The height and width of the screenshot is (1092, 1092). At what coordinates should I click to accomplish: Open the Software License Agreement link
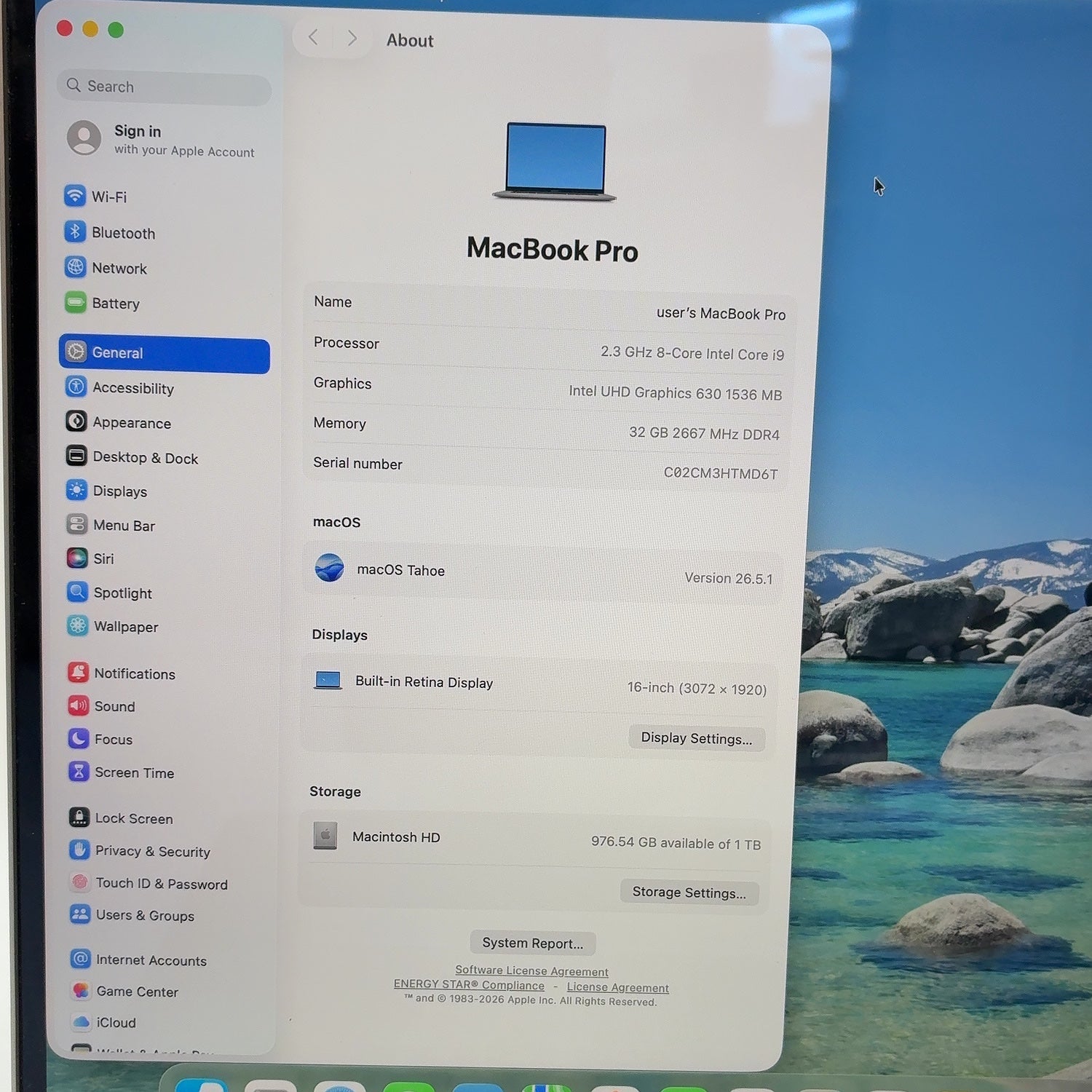click(x=531, y=970)
